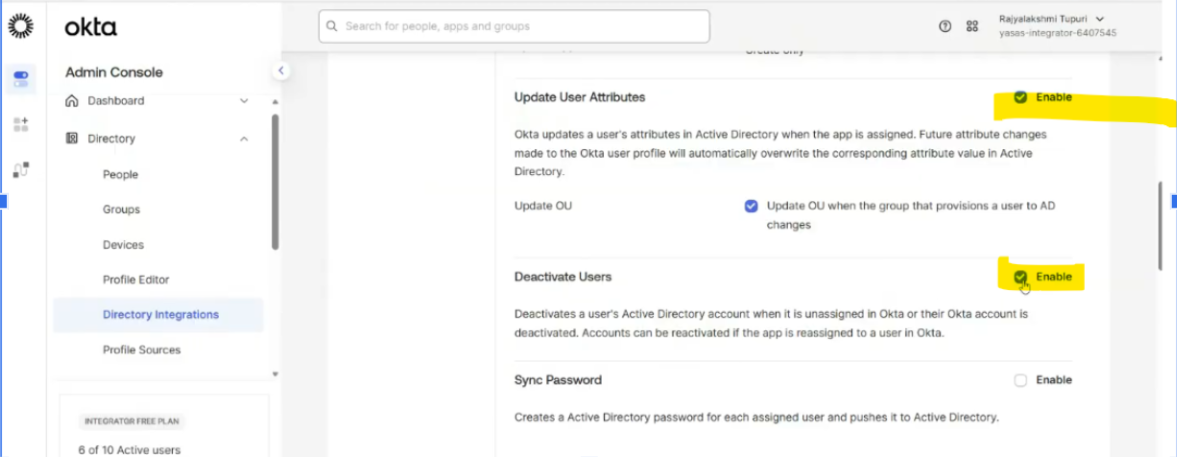1177x457 pixels.
Task: Uncheck the Update OU checkbox
Action: (751, 206)
